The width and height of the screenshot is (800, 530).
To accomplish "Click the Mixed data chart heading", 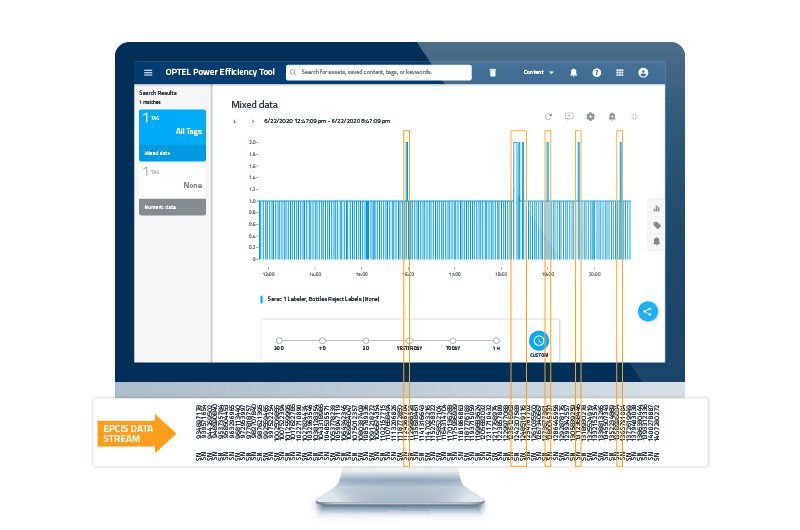I will [x=255, y=105].
